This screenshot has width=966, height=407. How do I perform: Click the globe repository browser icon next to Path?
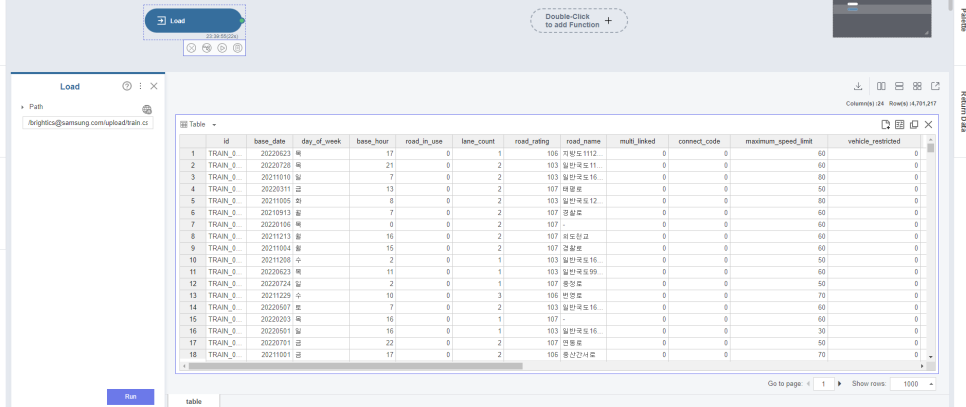[x=147, y=110]
